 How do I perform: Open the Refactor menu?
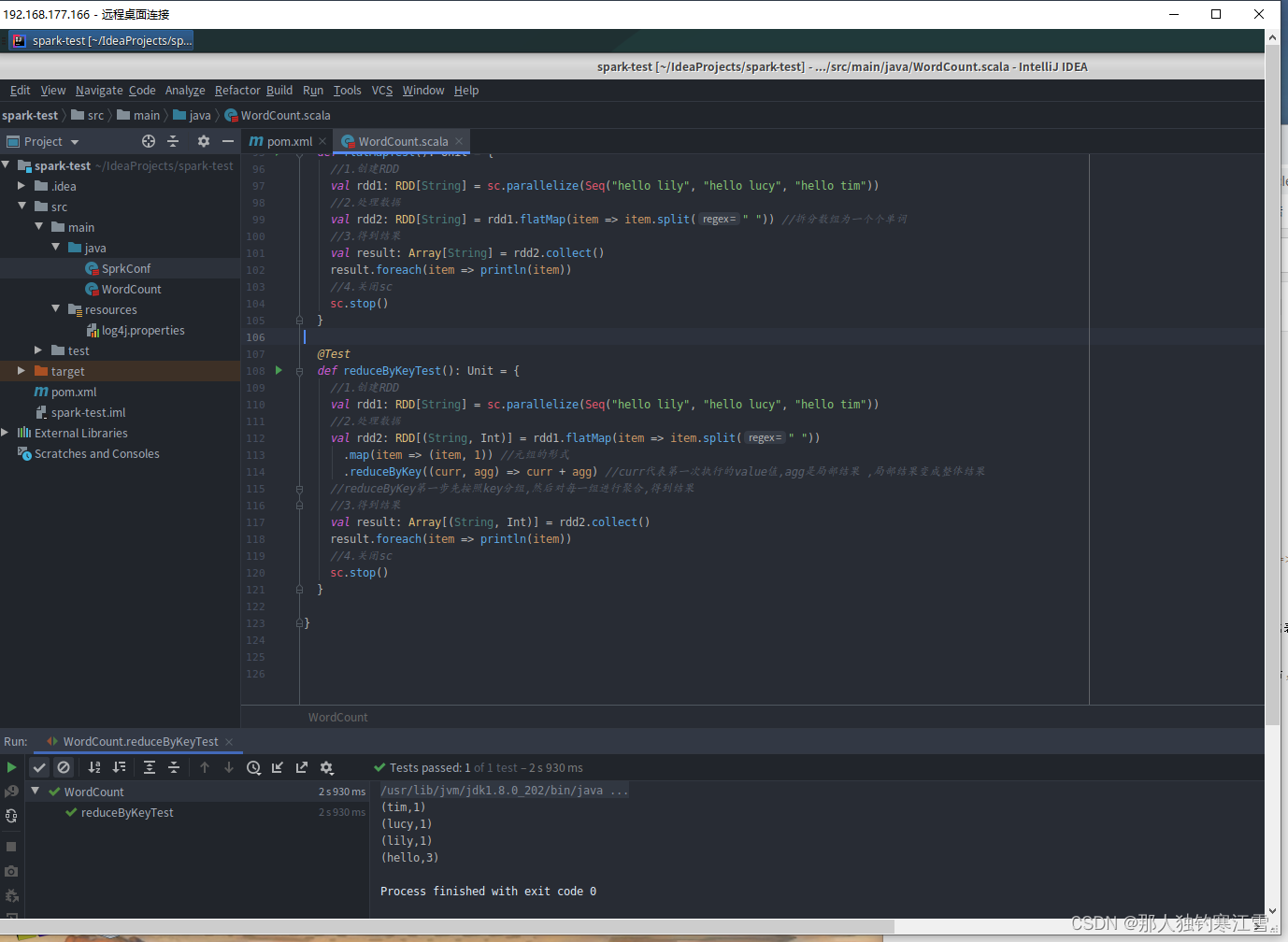[237, 91]
